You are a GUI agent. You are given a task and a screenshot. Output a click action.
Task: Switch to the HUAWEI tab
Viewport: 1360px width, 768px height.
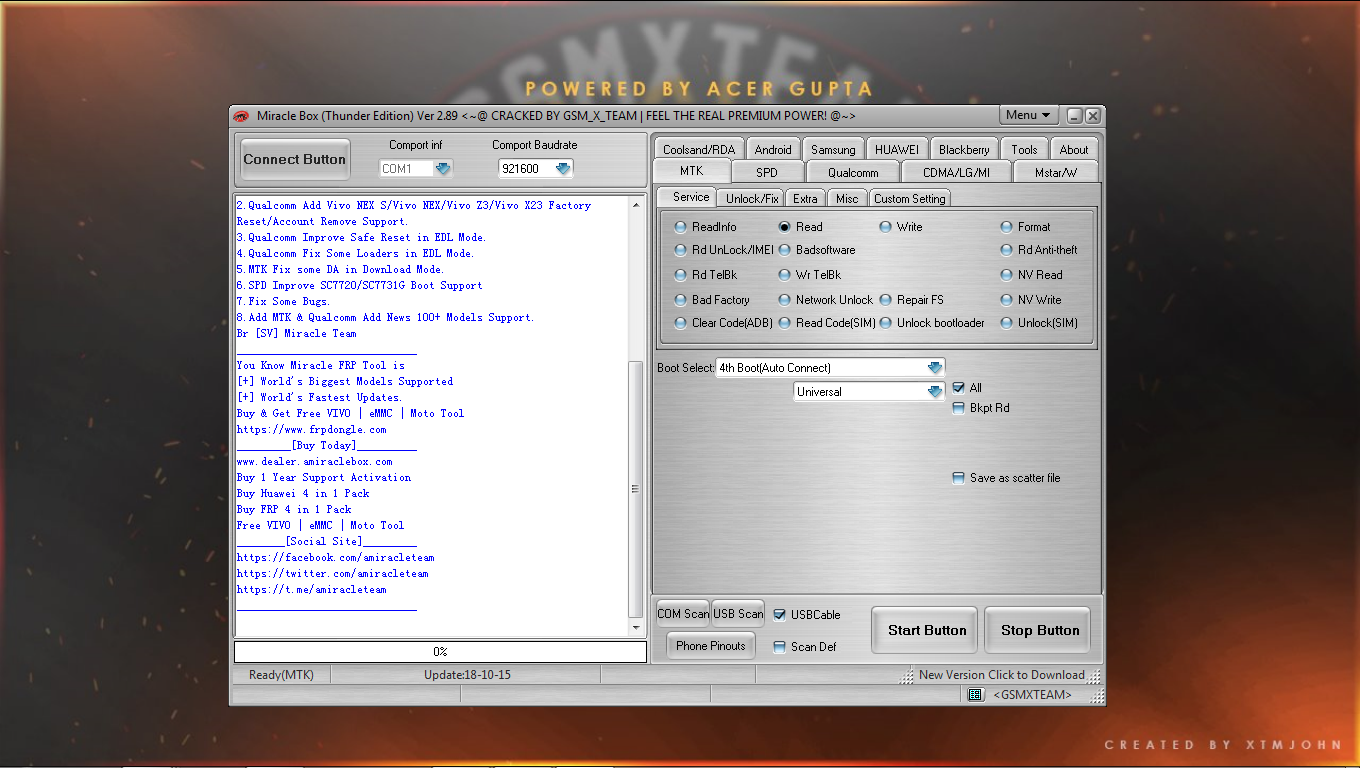click(x=897, y=149)
